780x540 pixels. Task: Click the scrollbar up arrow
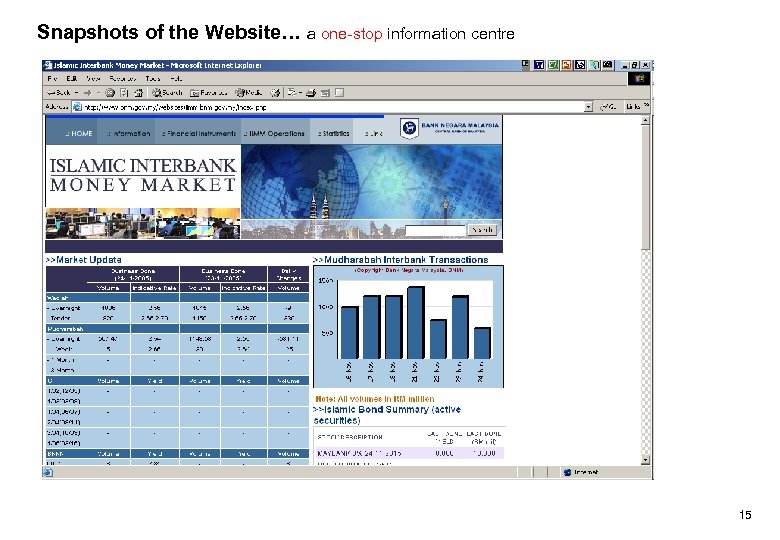(x=645, y=120)
